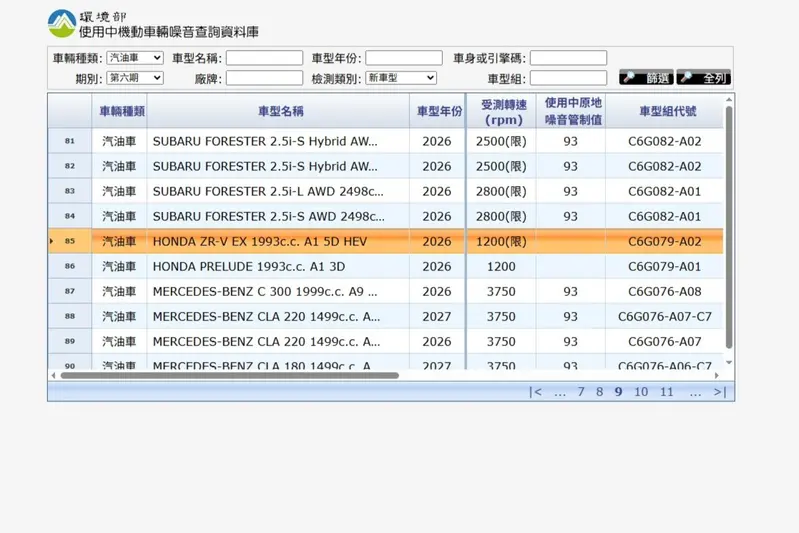
Task: Click the vertical scrollbar up arrow
Action: 729,99
